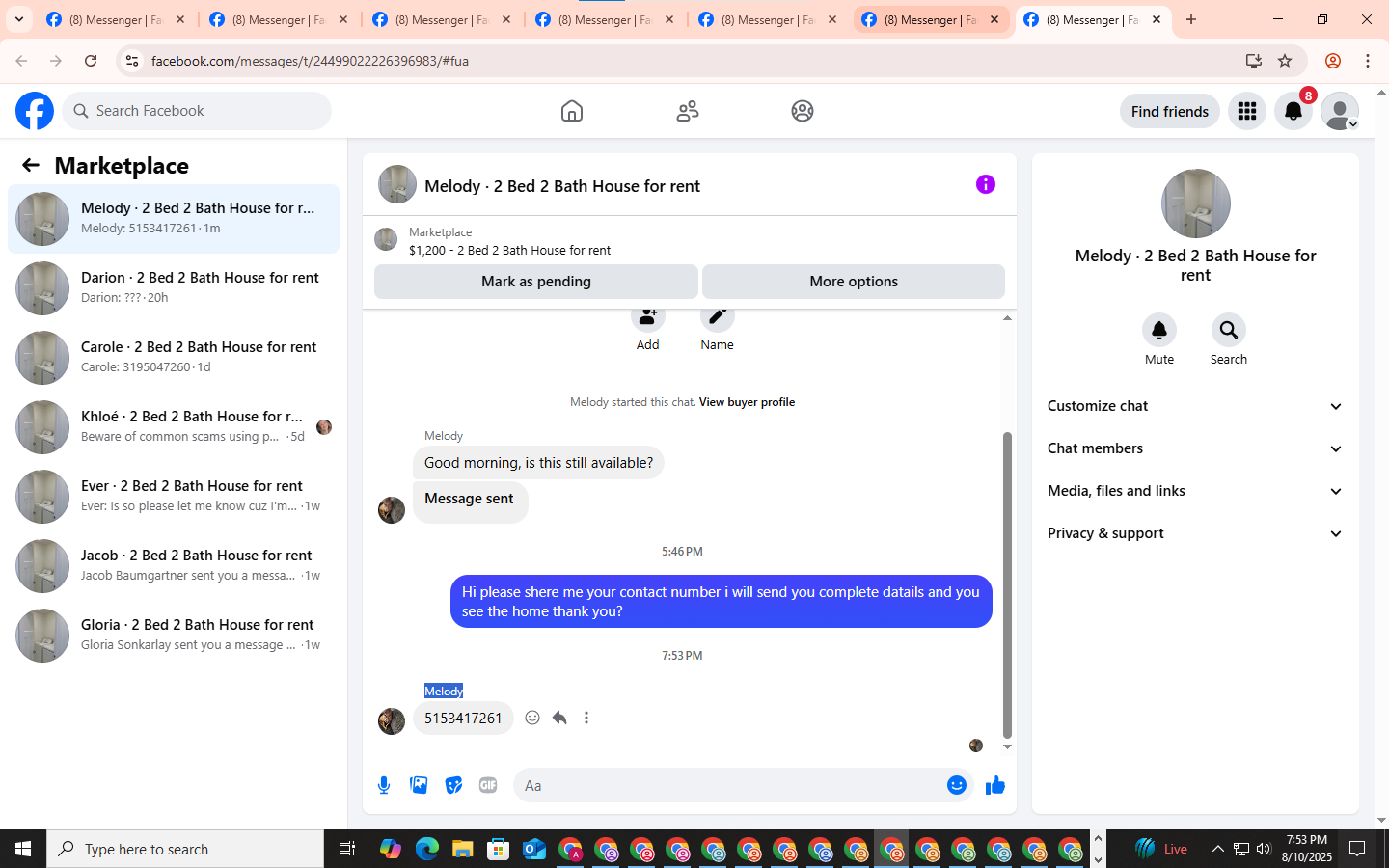Open the emoji picker in message box
1389x868 pixels.
(x=956, y=785)
